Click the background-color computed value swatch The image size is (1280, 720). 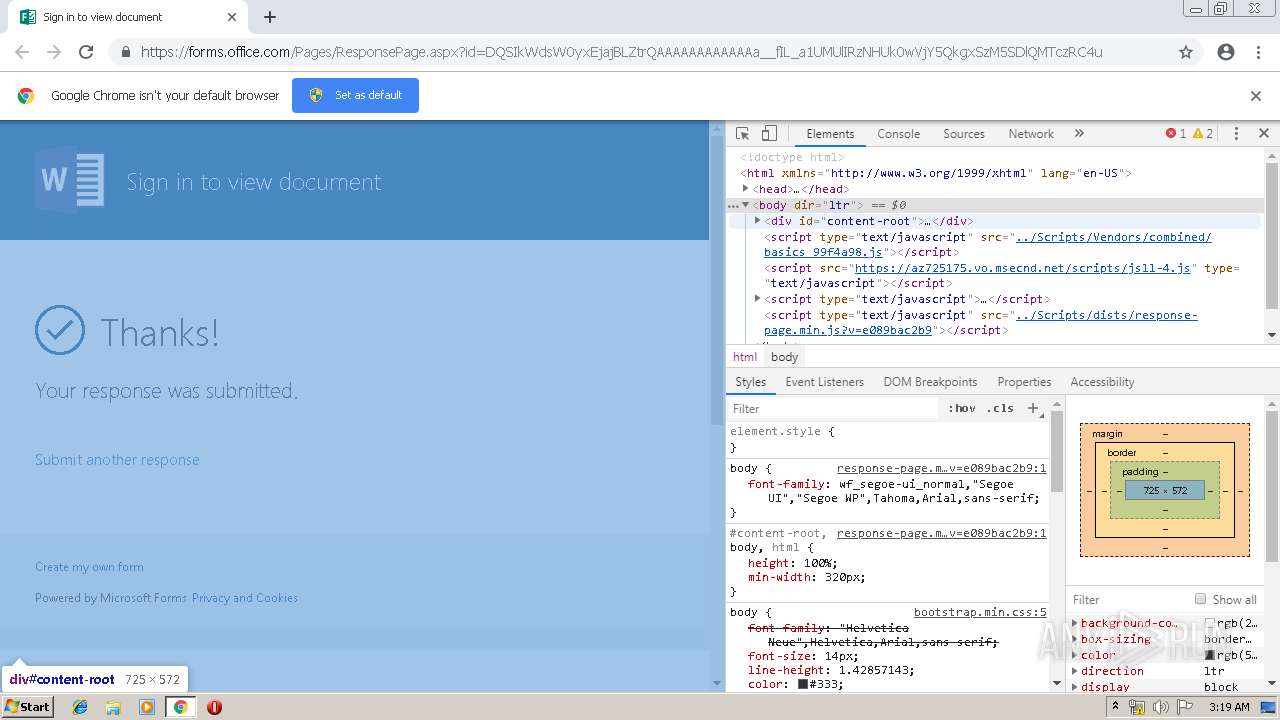pyautogui.click(x=1210, y=623)
